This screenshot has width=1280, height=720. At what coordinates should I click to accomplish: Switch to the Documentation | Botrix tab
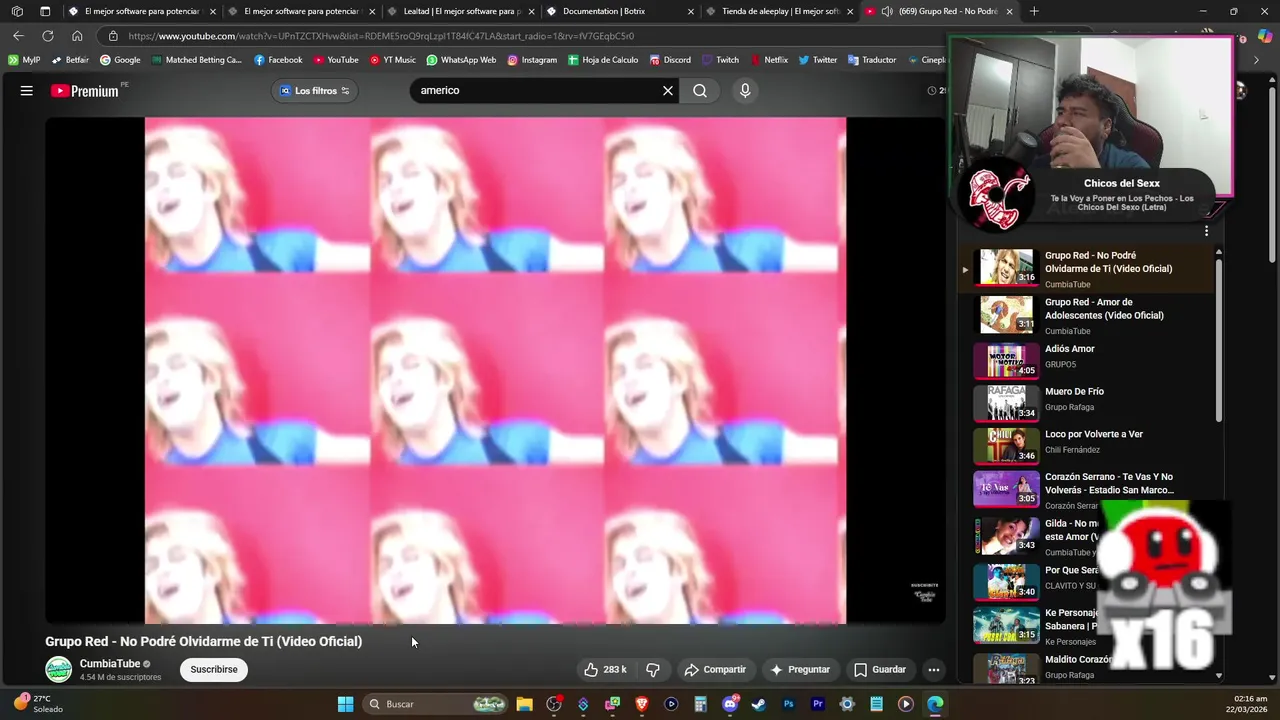click(620, 11)
